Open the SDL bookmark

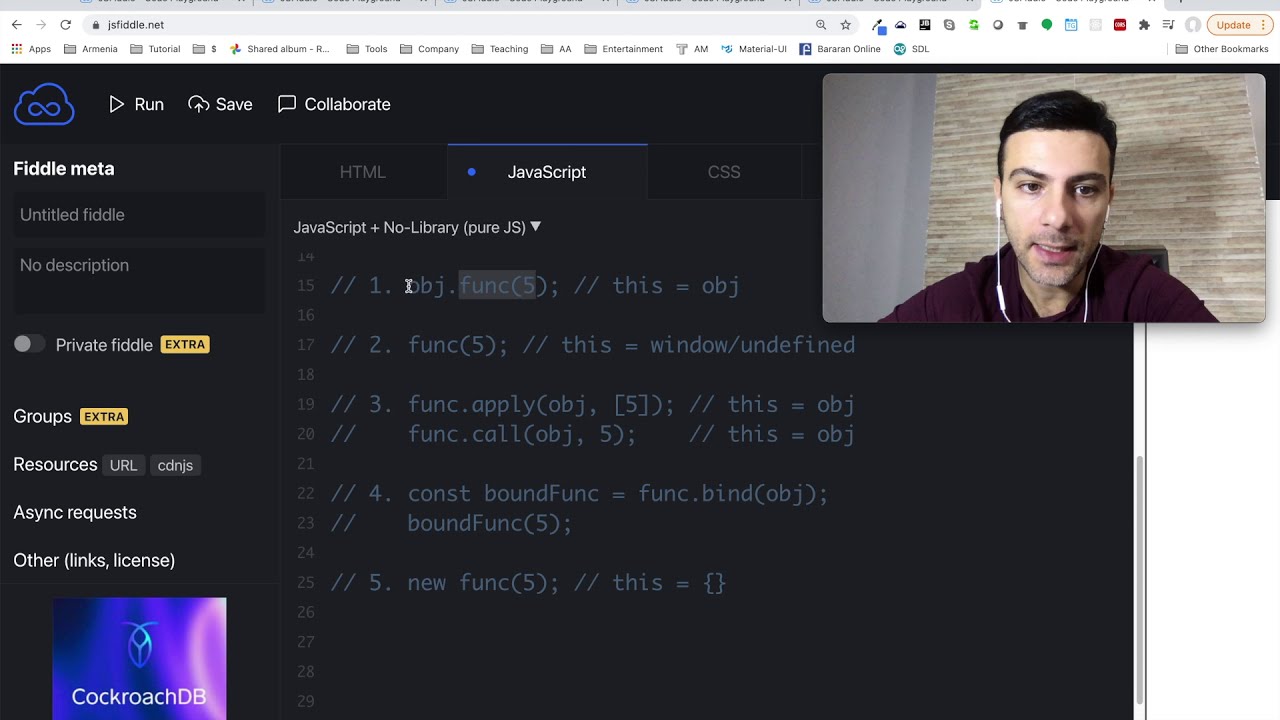(x=912, y=49)
